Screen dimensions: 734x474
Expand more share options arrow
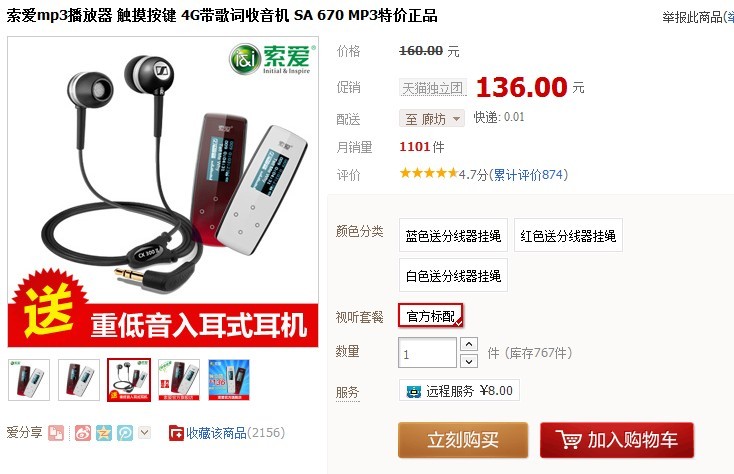pyautogui.click(x=145, y=432)
